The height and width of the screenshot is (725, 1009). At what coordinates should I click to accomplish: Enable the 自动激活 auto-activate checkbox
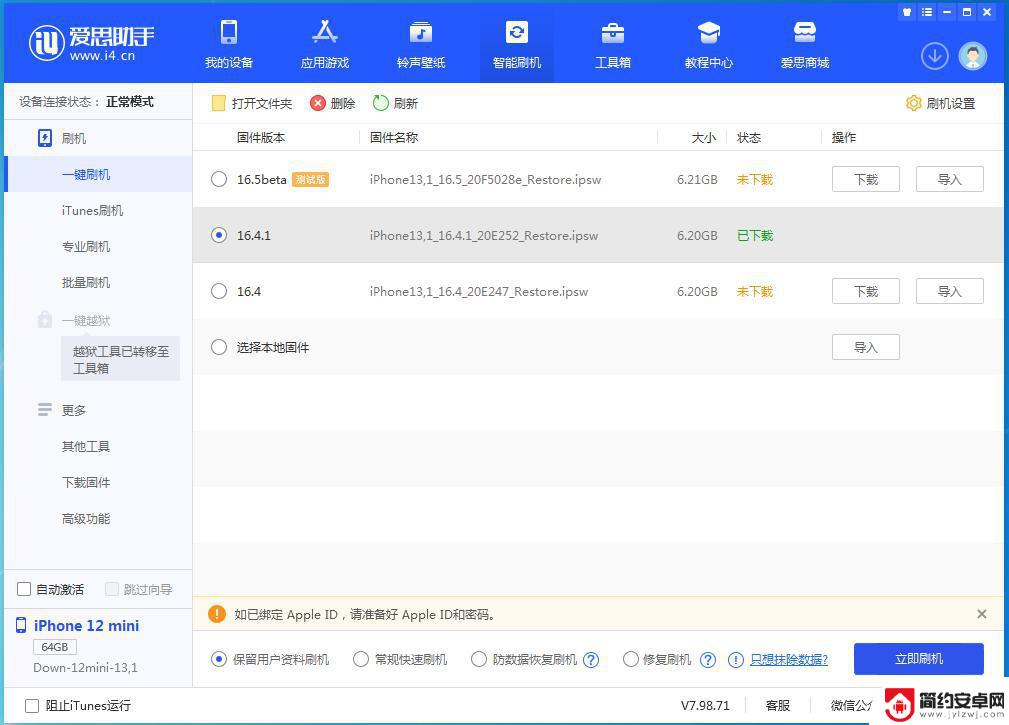tap(24, 589)
